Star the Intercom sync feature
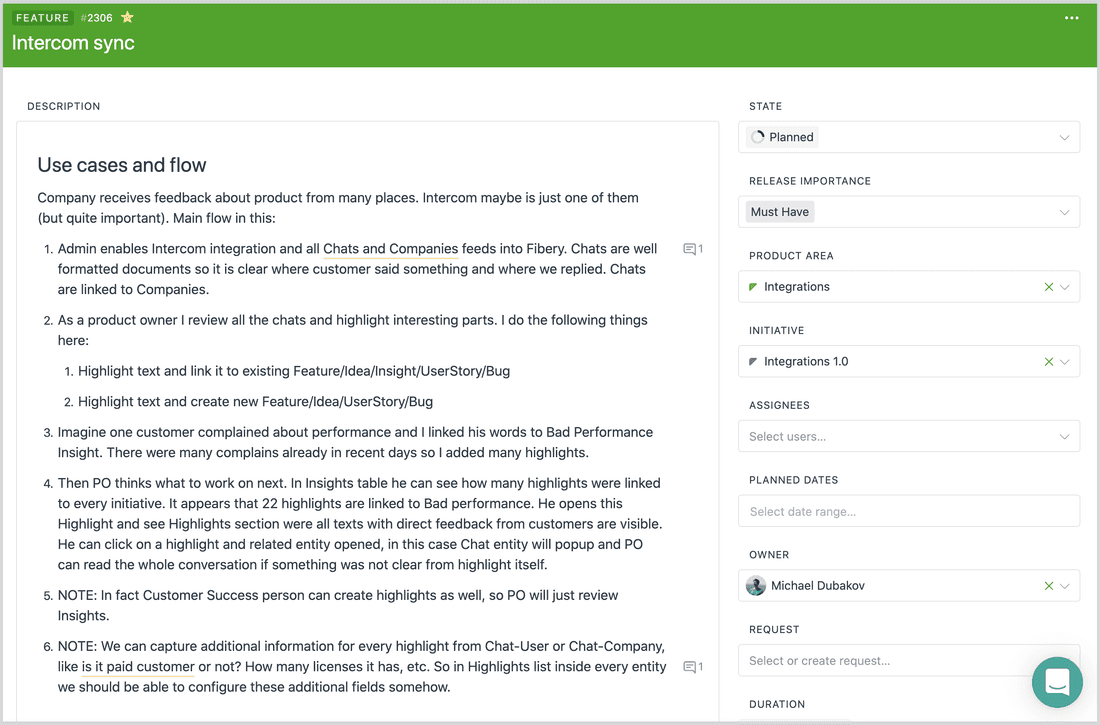This screenshot has width=1100, height=725. 126,17
